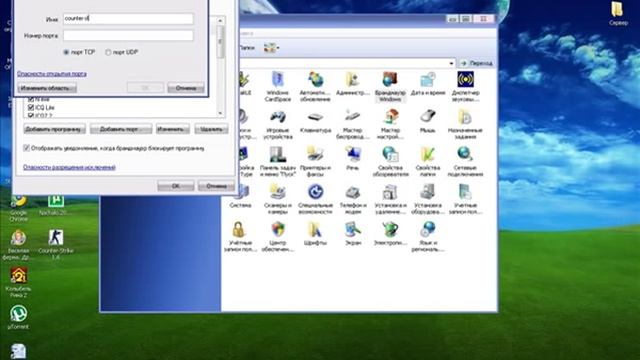This screenshot has height=360, width=640.
Task: Open the Клавиатура icon
Action: (x=315, y=122)
